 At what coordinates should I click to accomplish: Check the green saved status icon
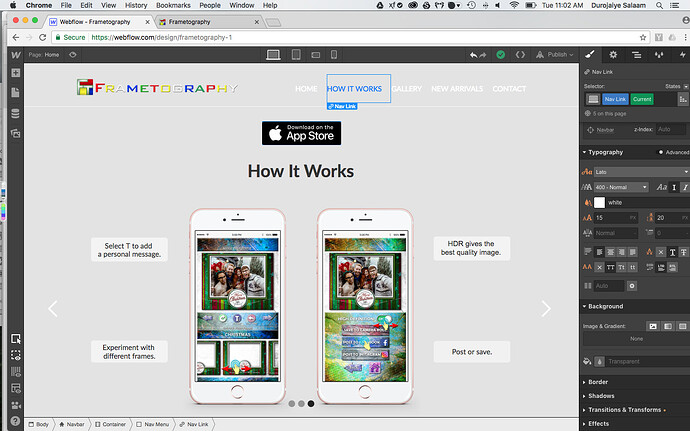click(x=501, y=55)
